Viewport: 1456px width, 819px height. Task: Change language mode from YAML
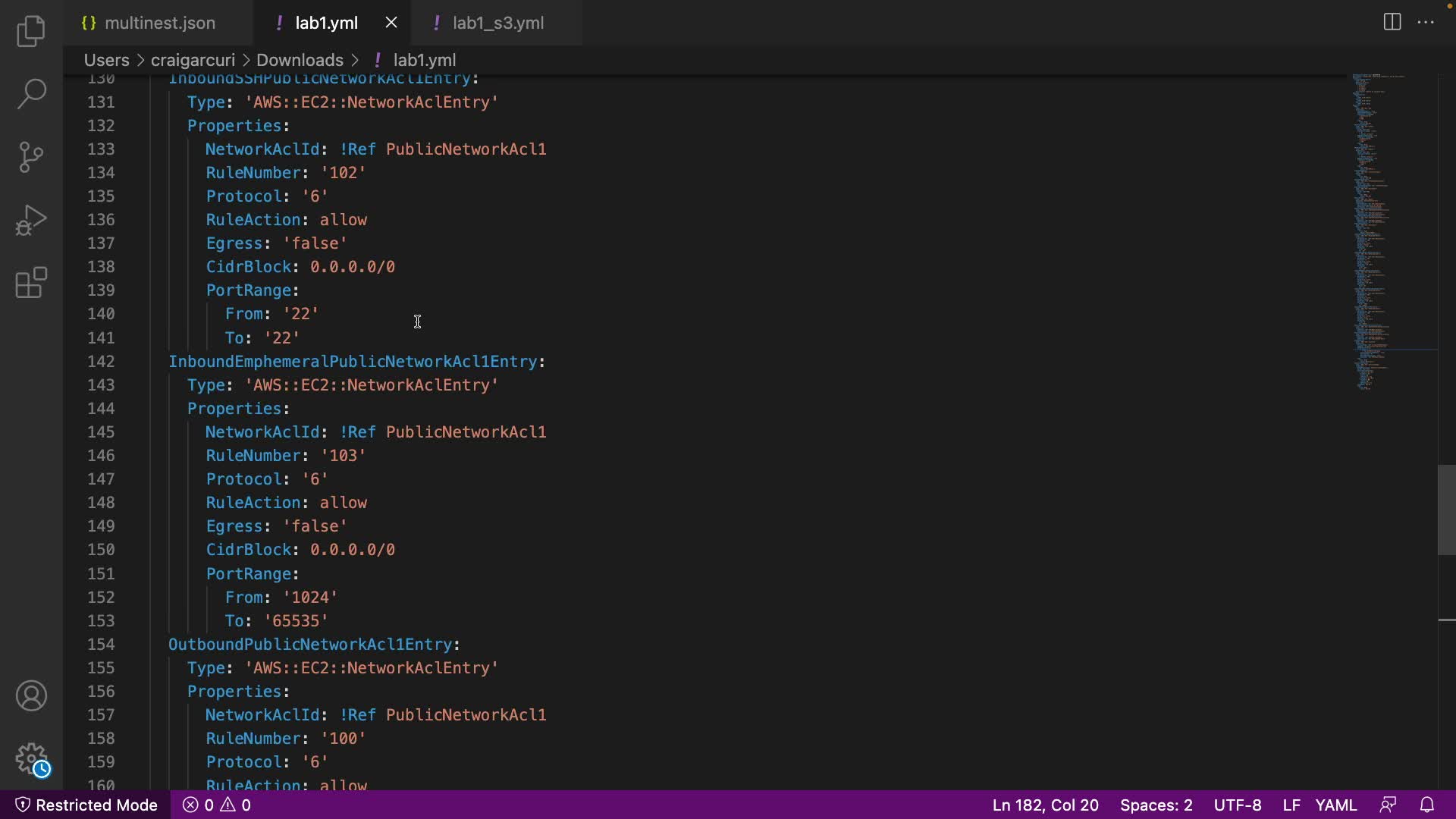[x=1335, y=805]
